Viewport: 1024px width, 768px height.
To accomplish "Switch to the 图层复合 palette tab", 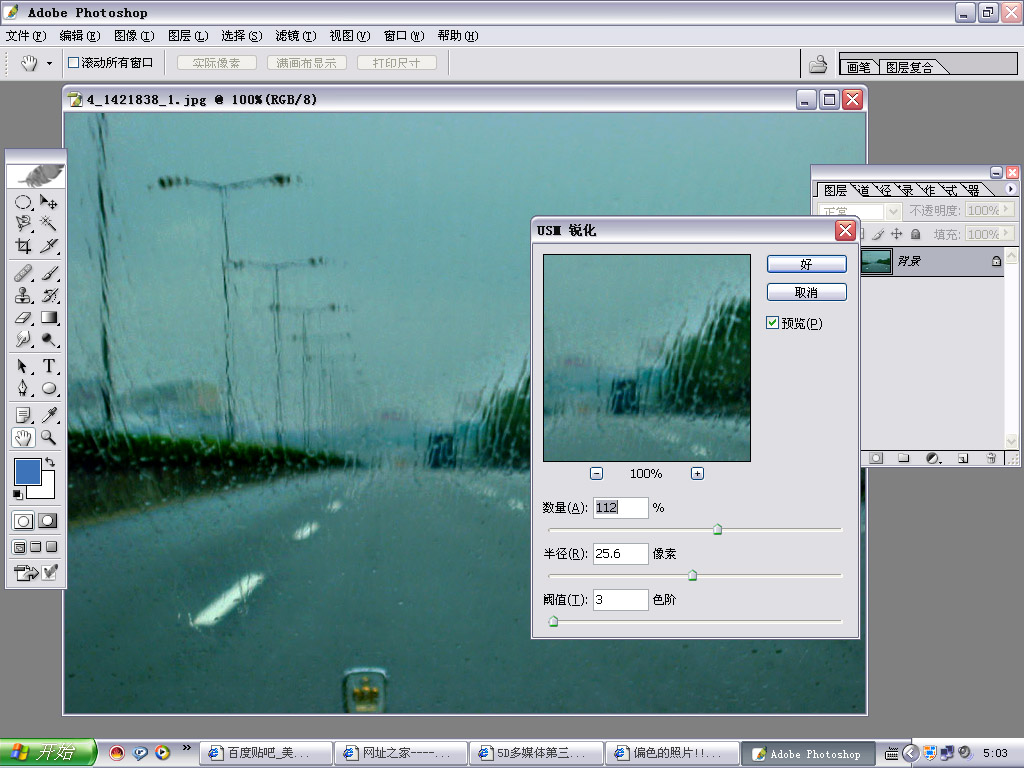I will 909,67.
